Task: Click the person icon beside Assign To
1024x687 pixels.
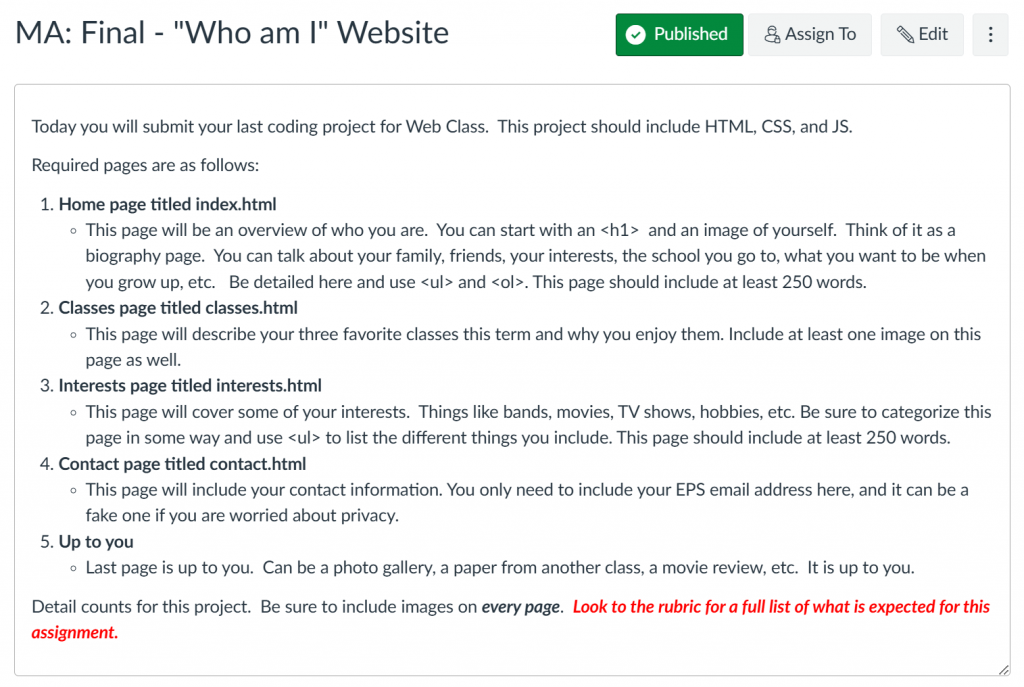Action: coord(772,35)
